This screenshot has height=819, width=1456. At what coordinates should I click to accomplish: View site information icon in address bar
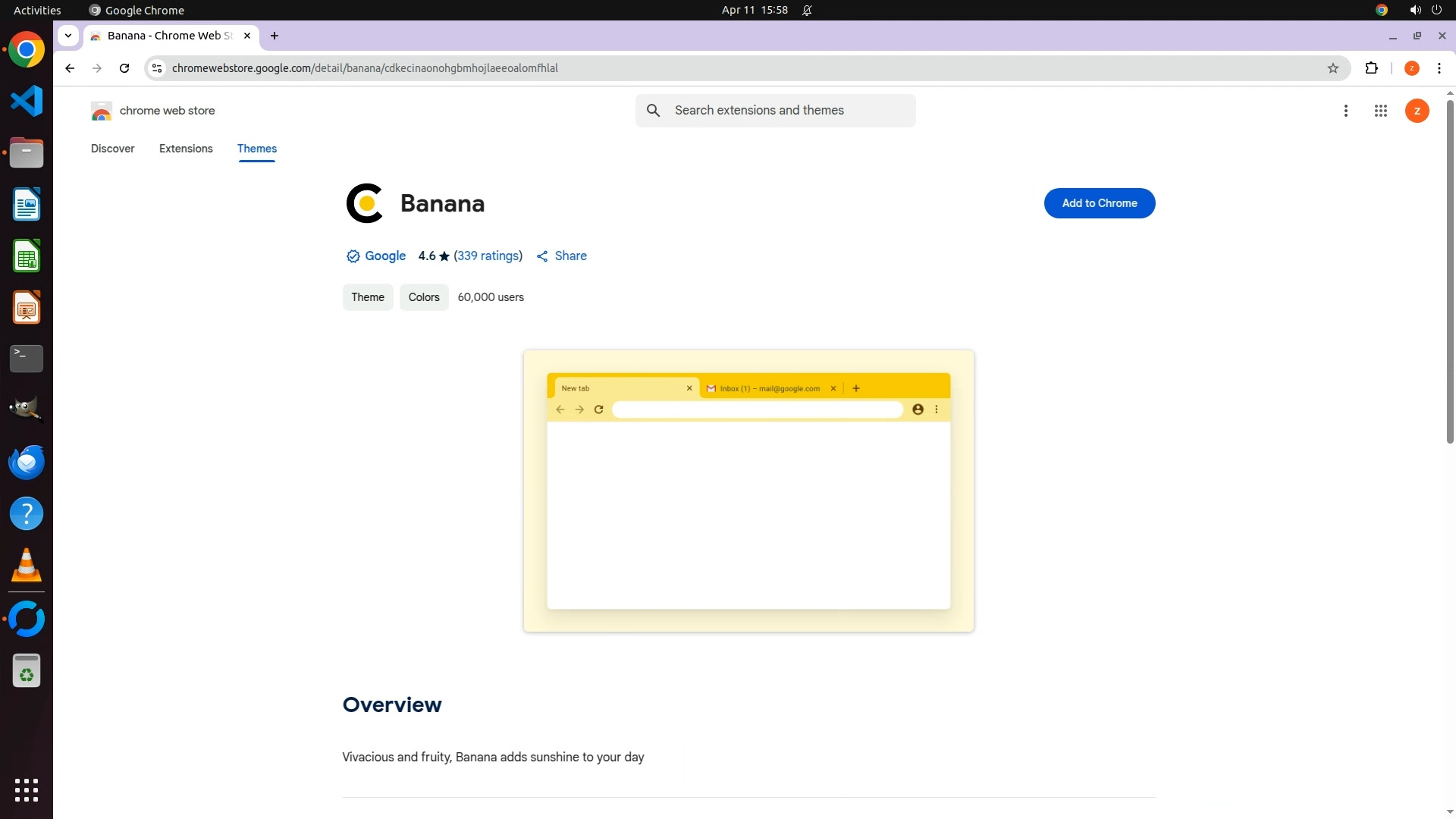(x=157, y=68)
